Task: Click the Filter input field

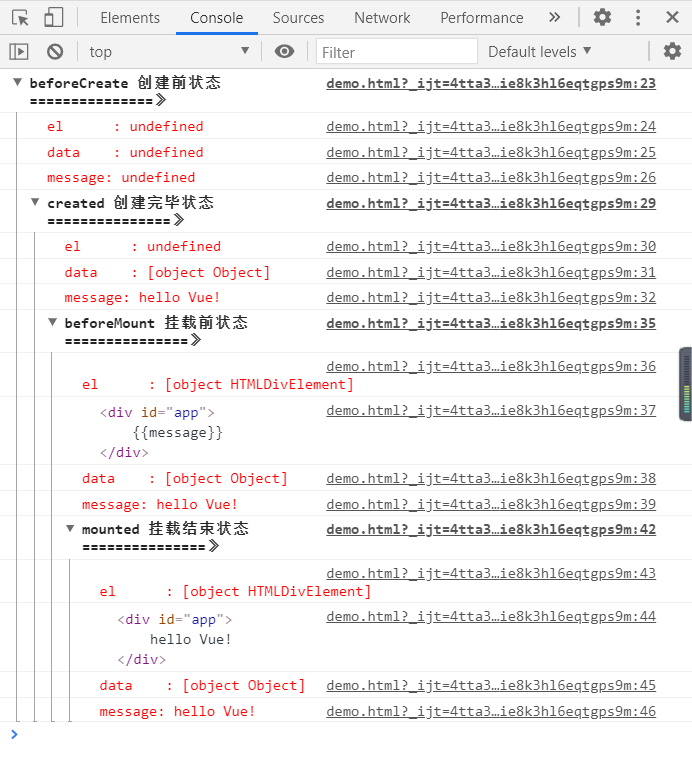Action: point(397,51)
